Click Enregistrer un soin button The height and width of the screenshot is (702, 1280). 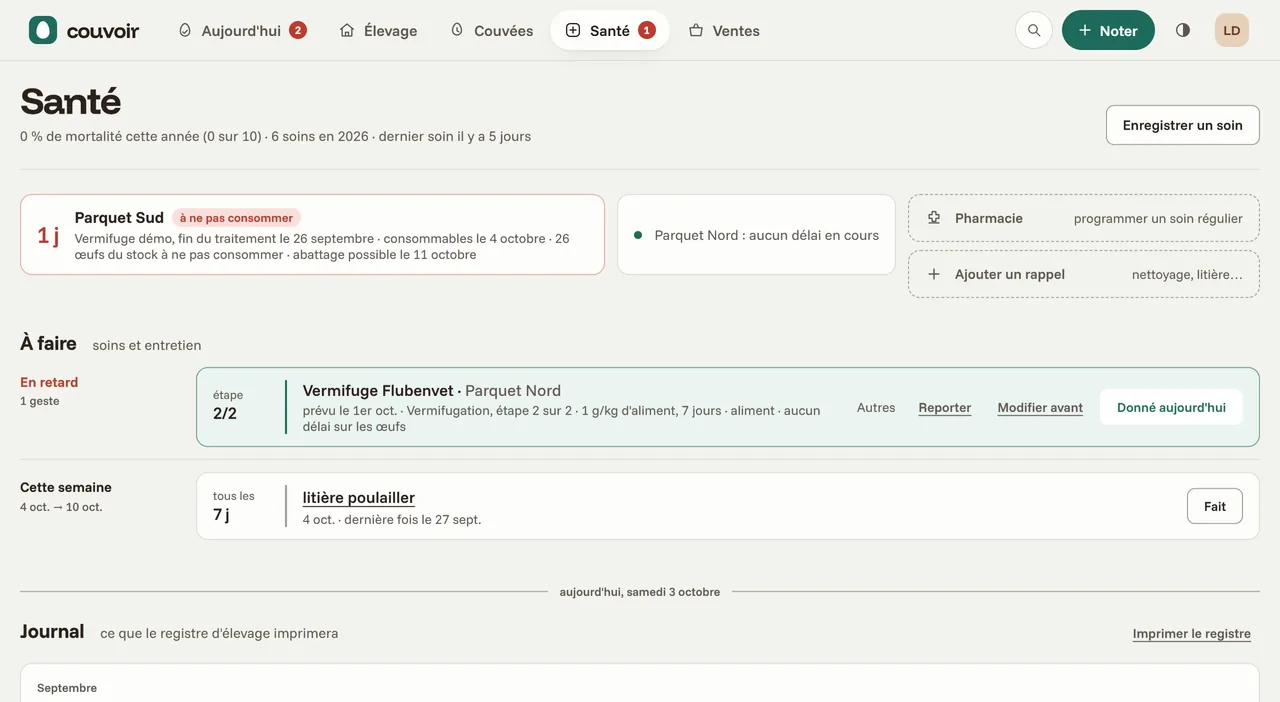[1182, 125]
